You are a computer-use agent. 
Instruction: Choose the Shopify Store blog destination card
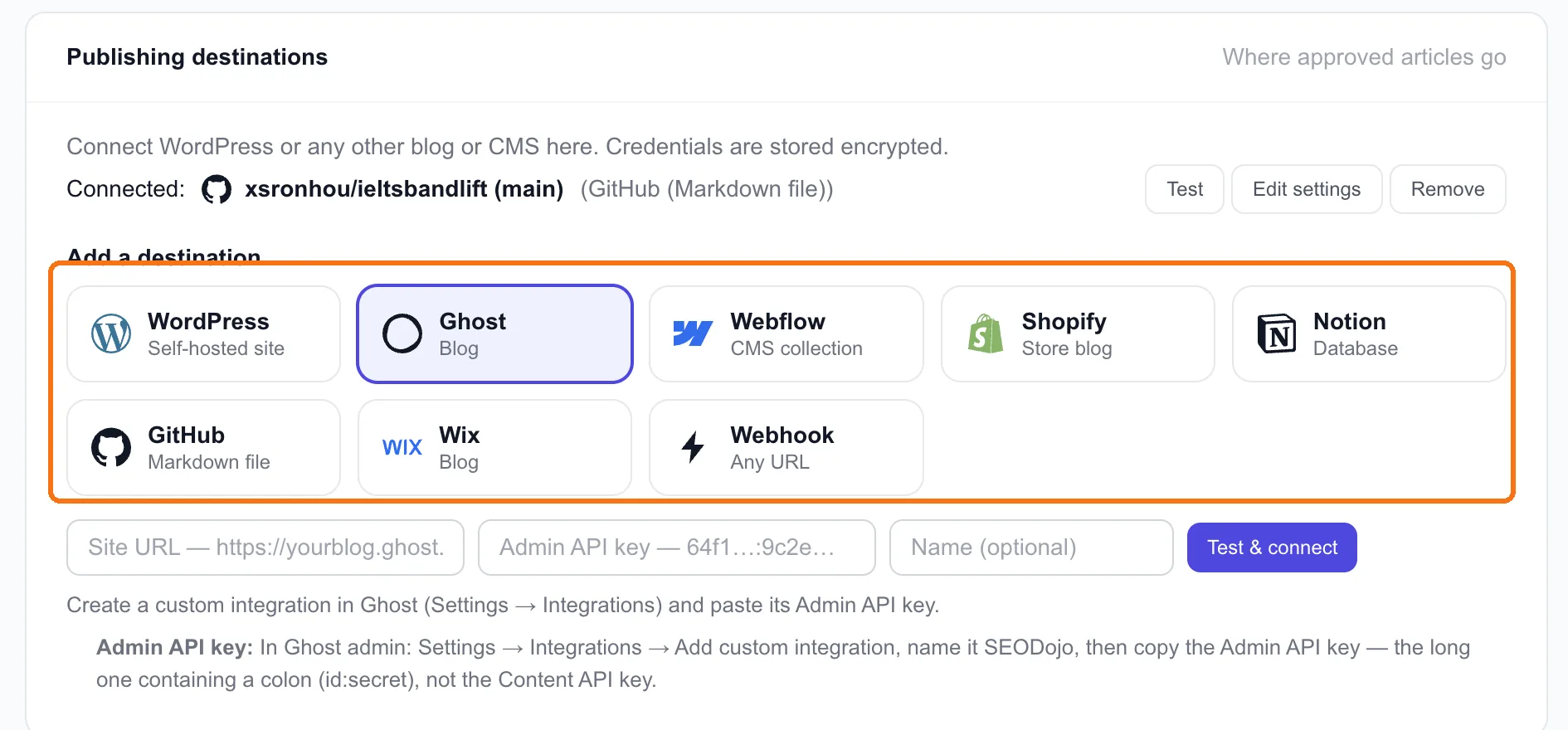click(x=1078, y=334)
